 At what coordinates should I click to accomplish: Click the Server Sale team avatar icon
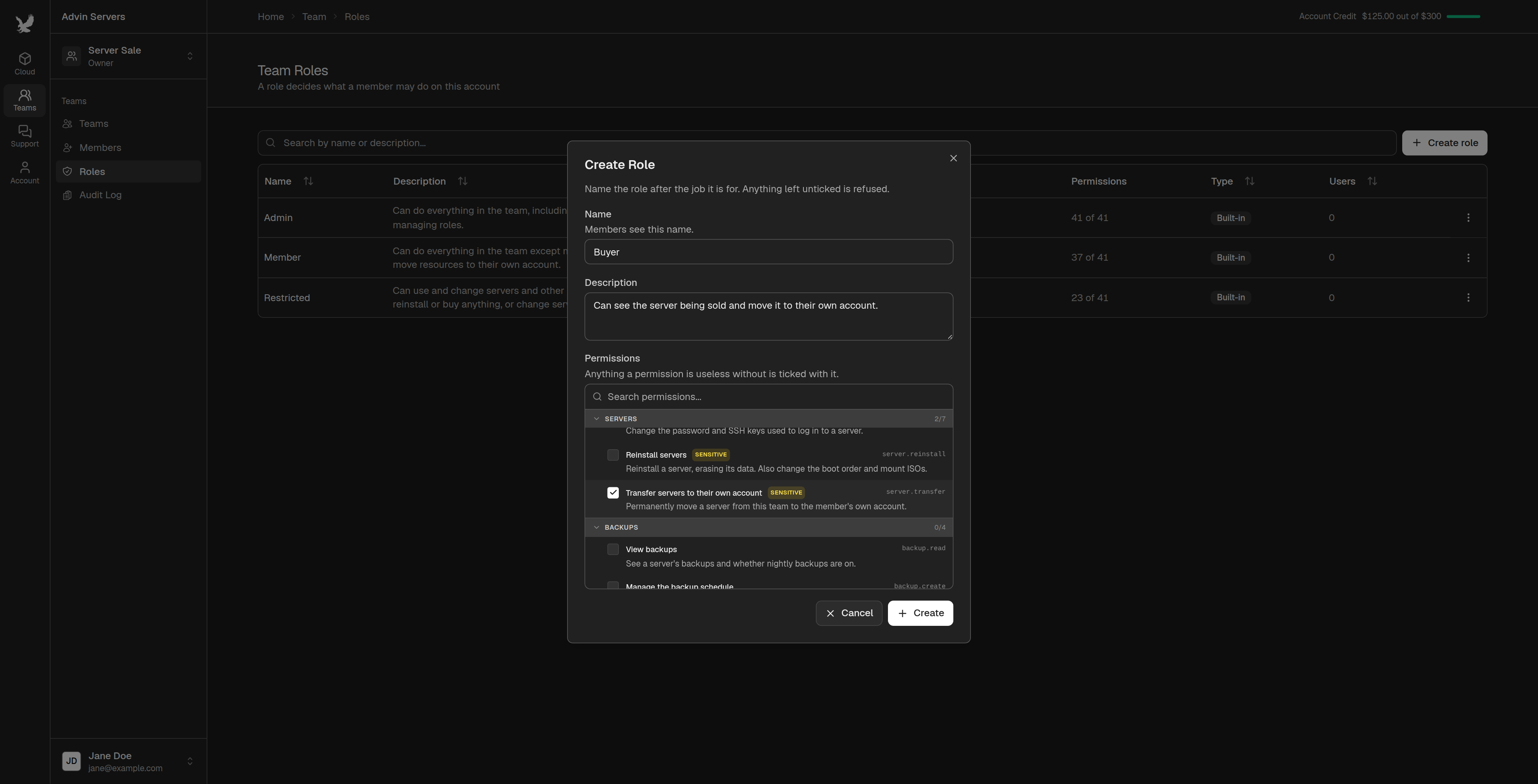click(72, 56)
